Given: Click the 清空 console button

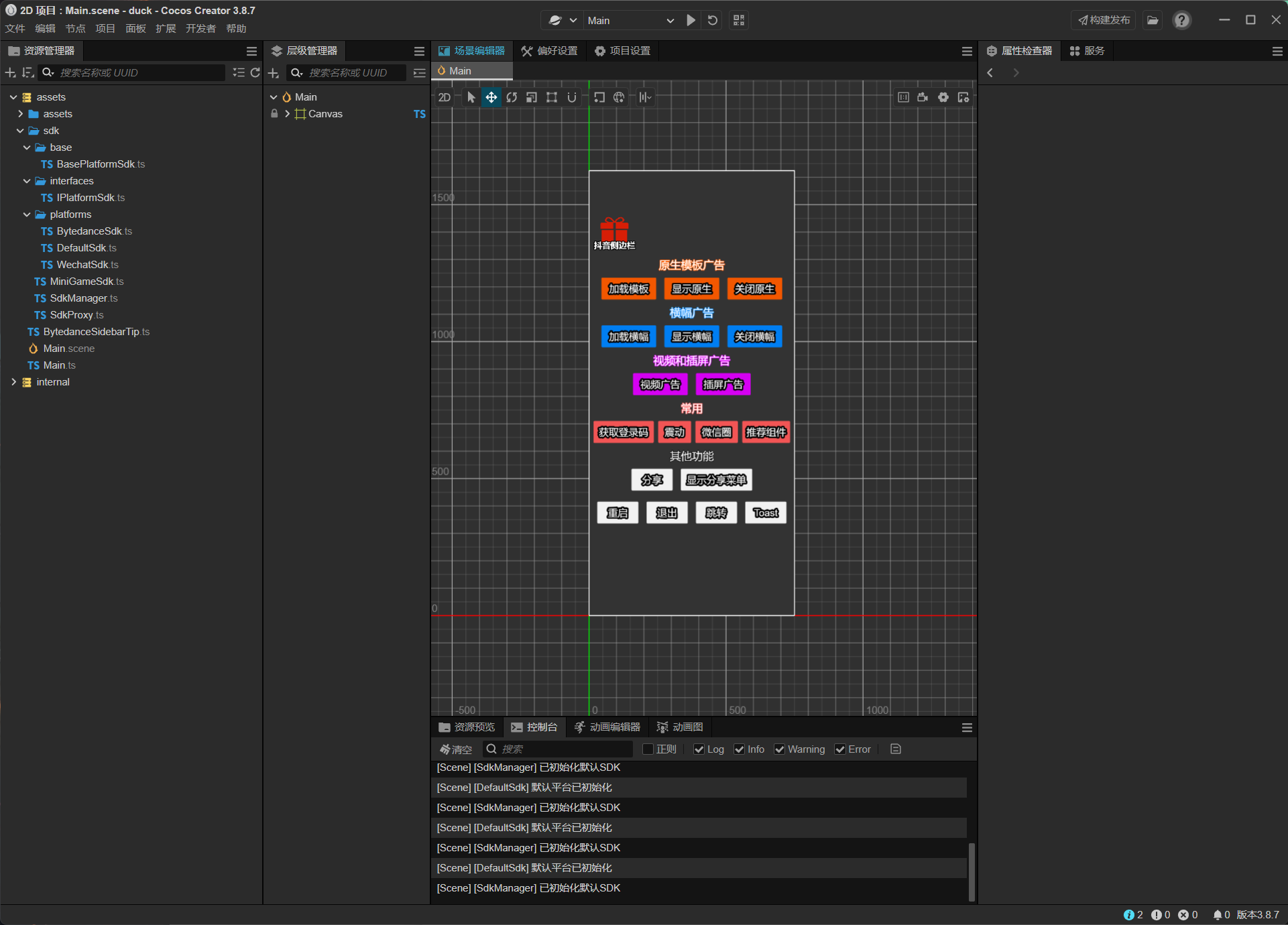Looking at the screenshot, I should (x=456, y=749).
